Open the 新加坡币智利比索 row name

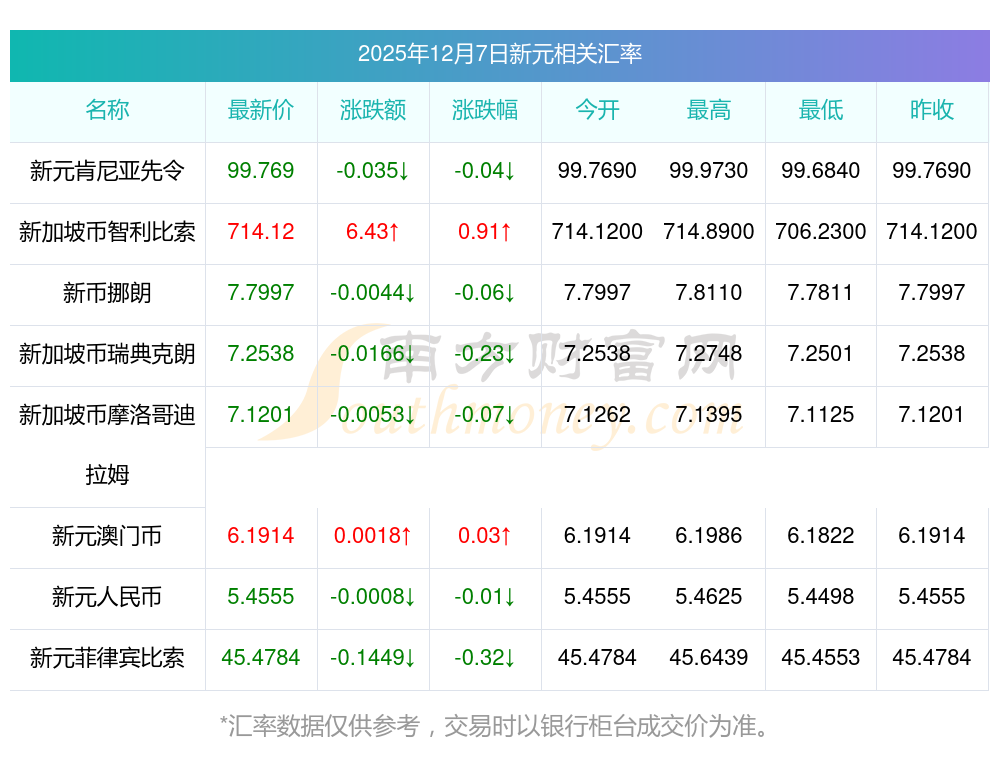107,232
